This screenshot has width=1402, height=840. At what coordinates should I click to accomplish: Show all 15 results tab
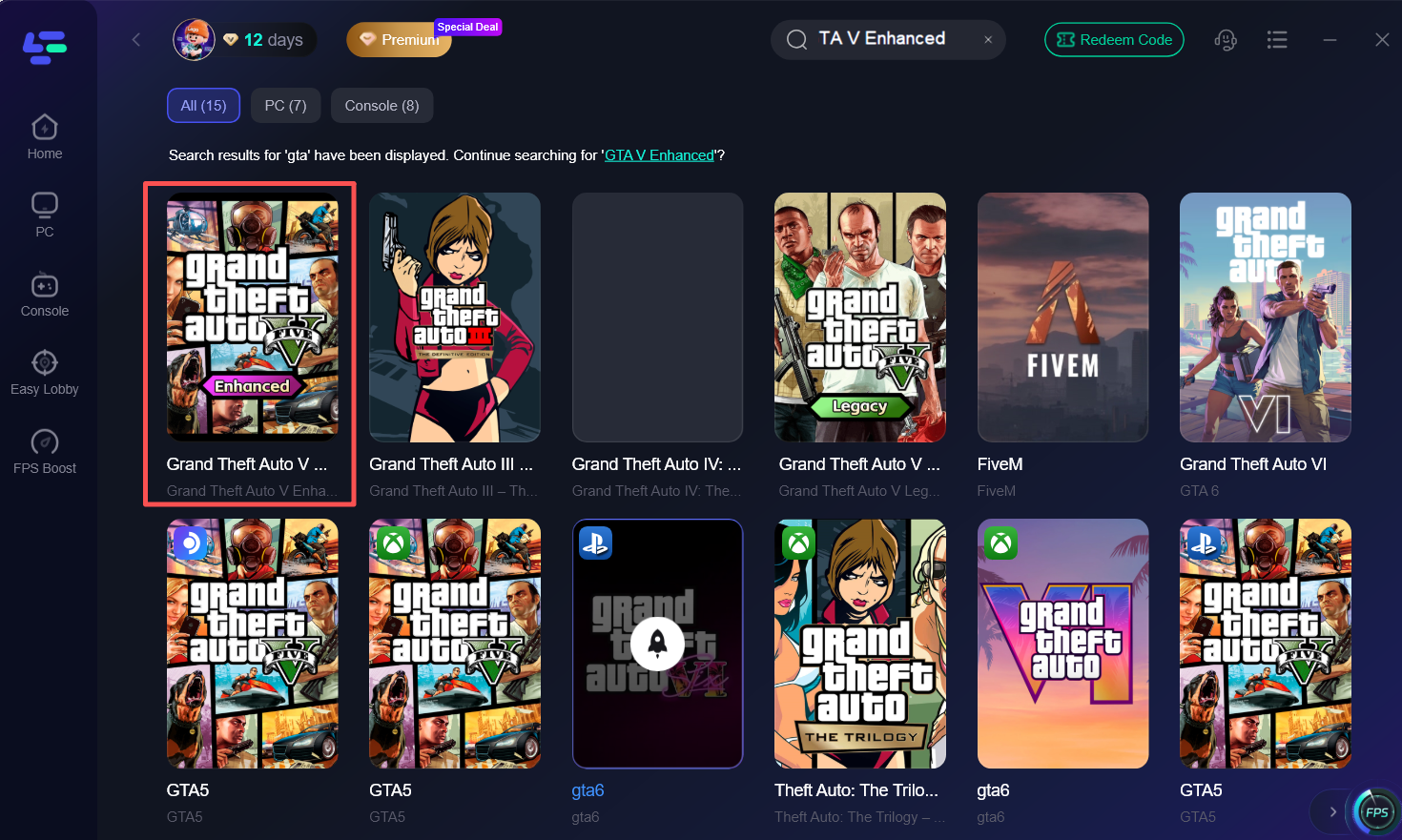[203, 106]
